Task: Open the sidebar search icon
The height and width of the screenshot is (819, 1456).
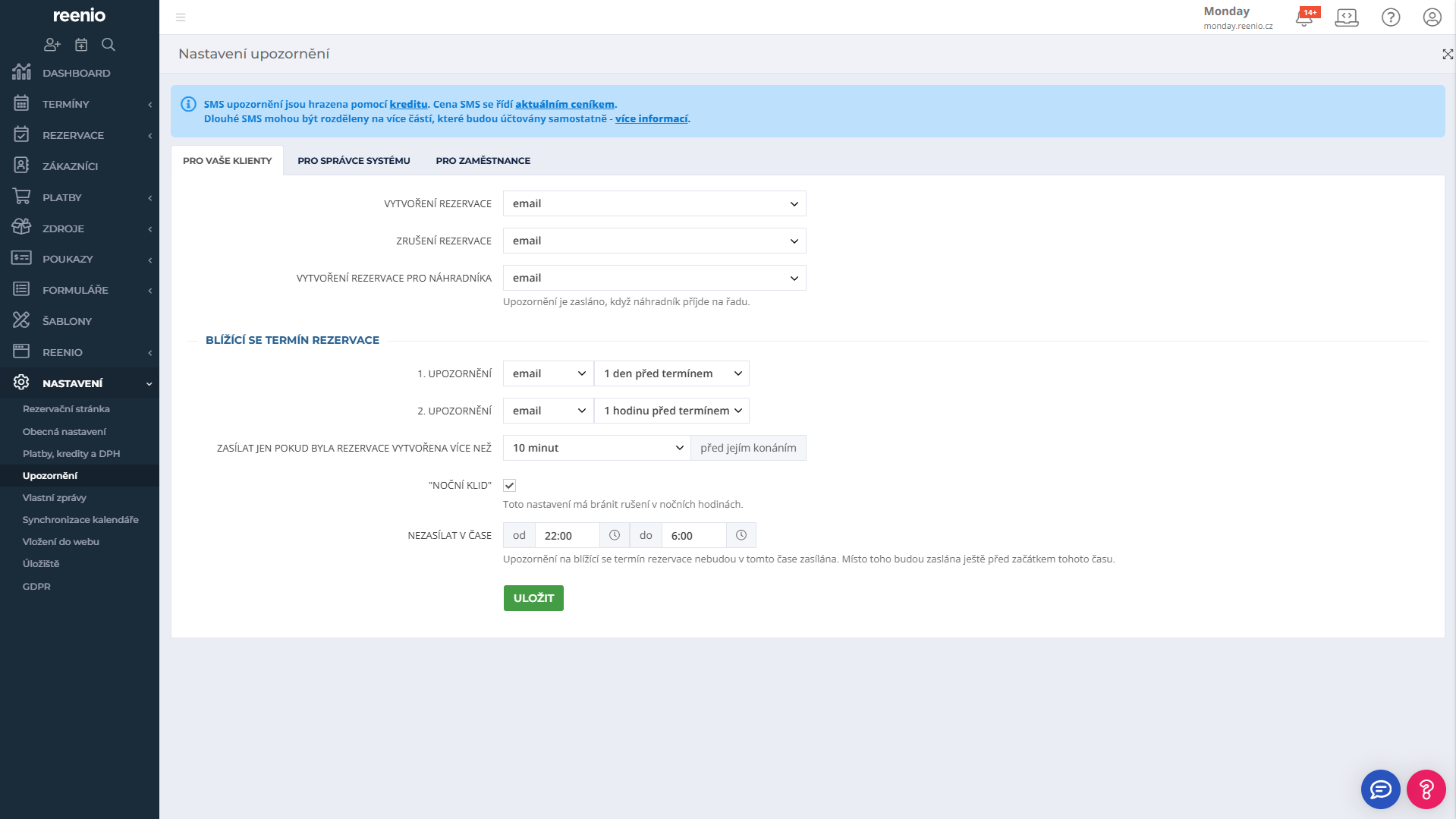Action: click(x=108, y=45)
